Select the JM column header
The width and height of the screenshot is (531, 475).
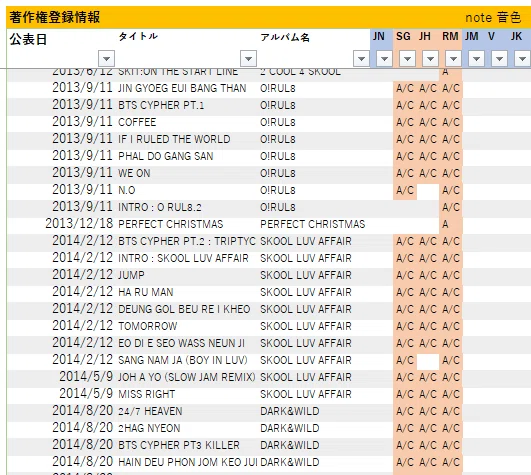pyautogui.click(x=471, y=36)
